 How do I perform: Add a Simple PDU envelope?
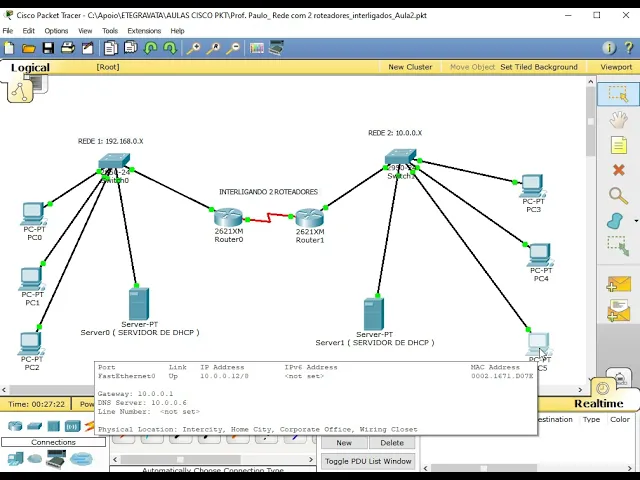(619, 284)
